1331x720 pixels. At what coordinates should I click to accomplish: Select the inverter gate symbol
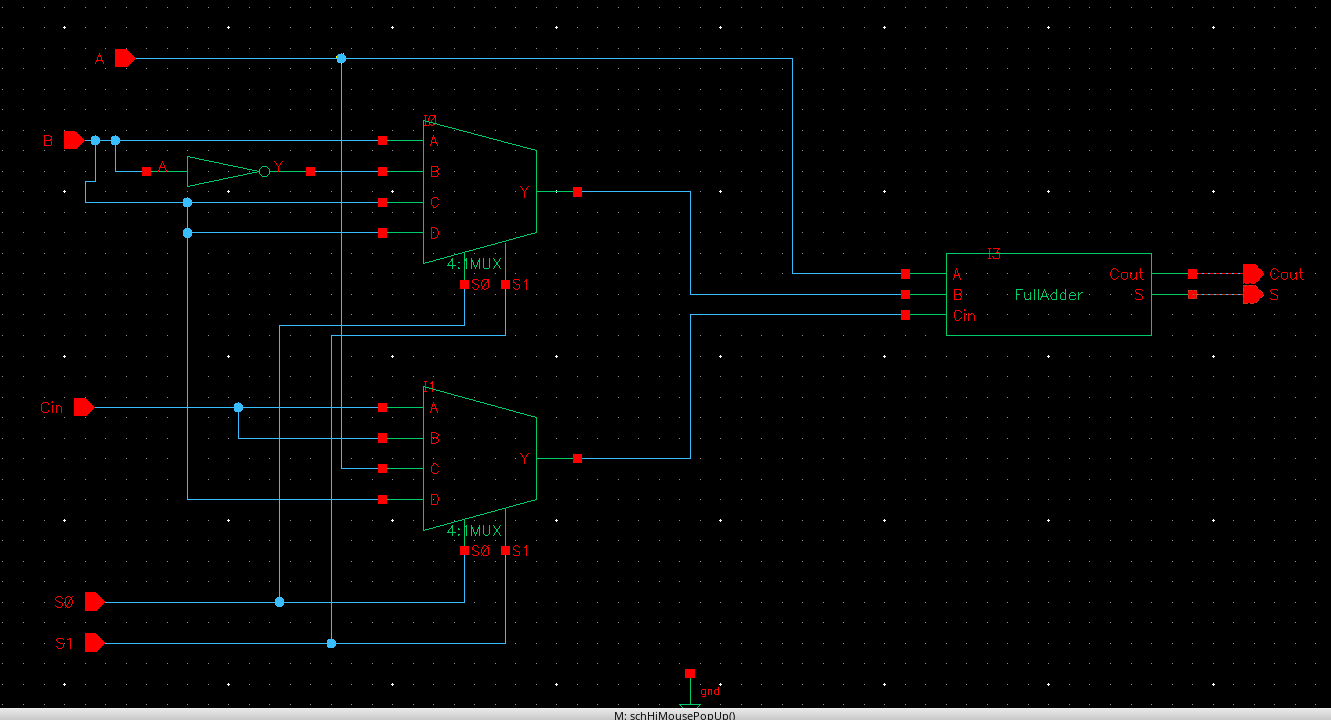[x=228, y=172]
